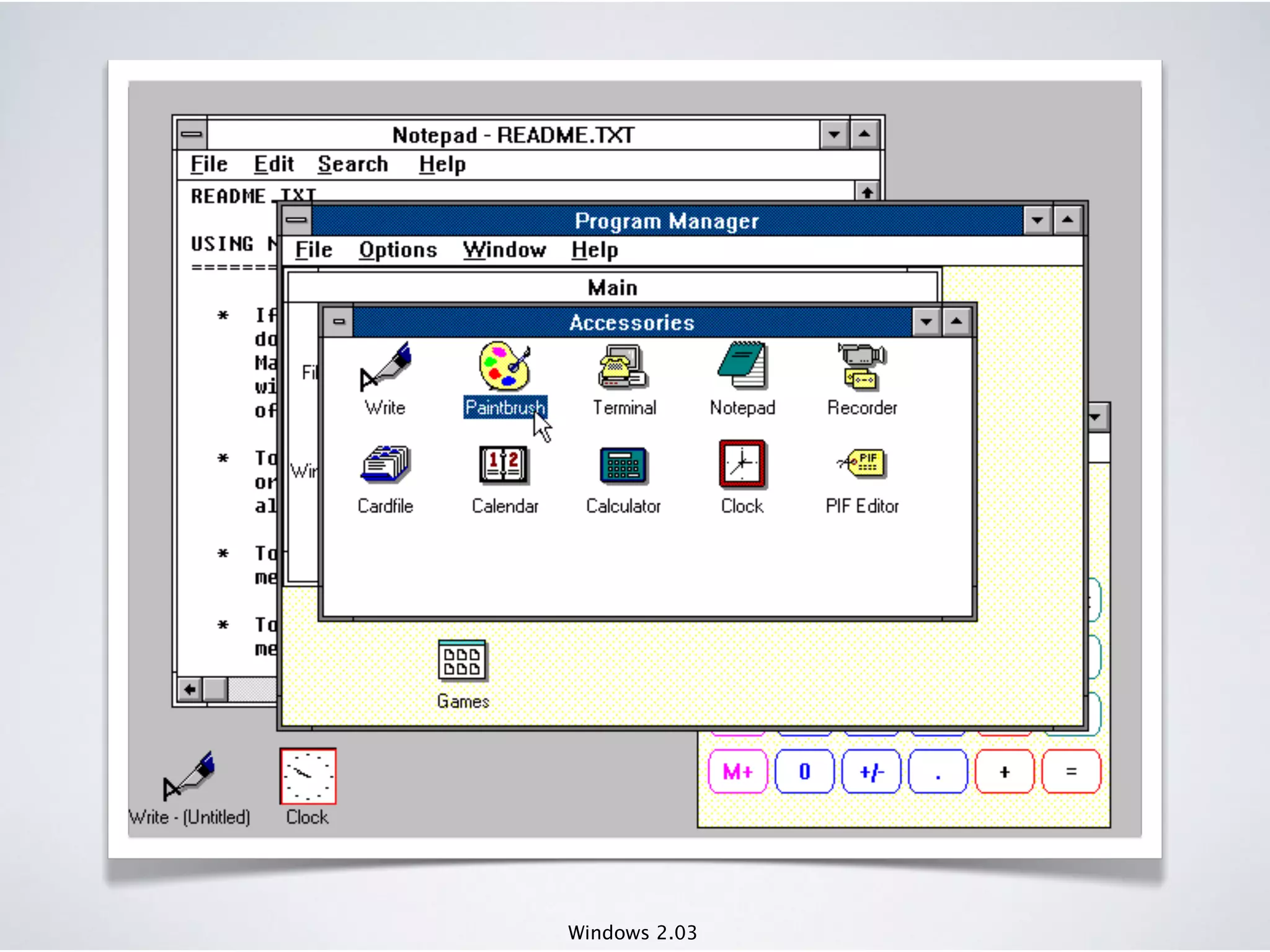
Task: Open the Options menu in Program Manager
Action: (x=397, y=250)
